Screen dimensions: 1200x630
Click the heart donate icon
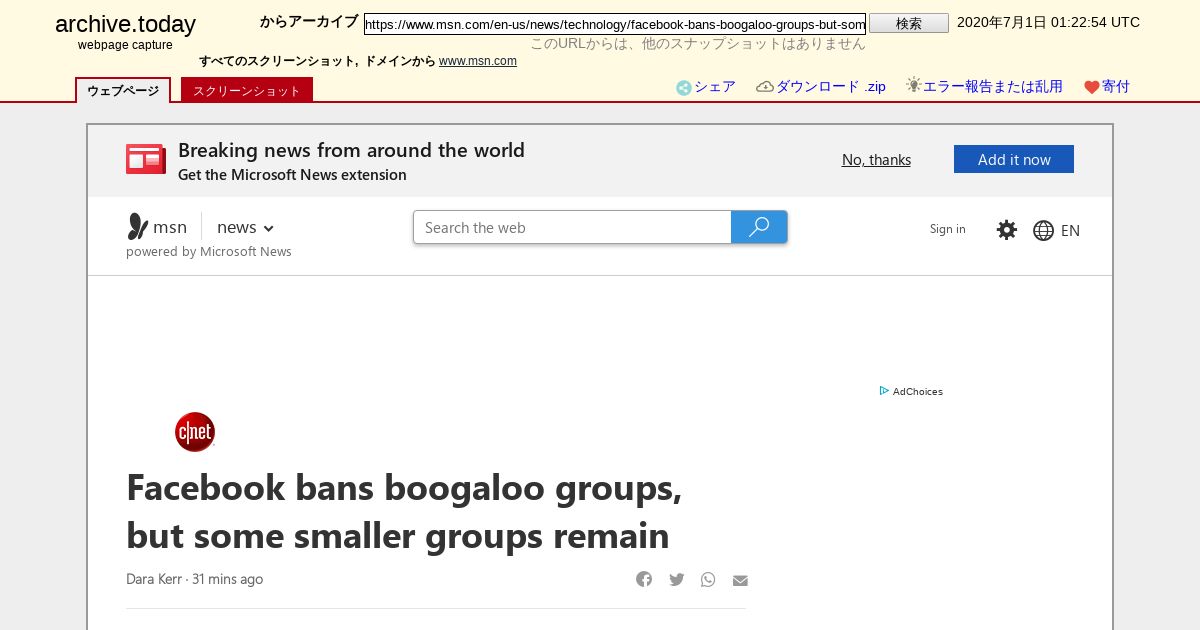1092,88
